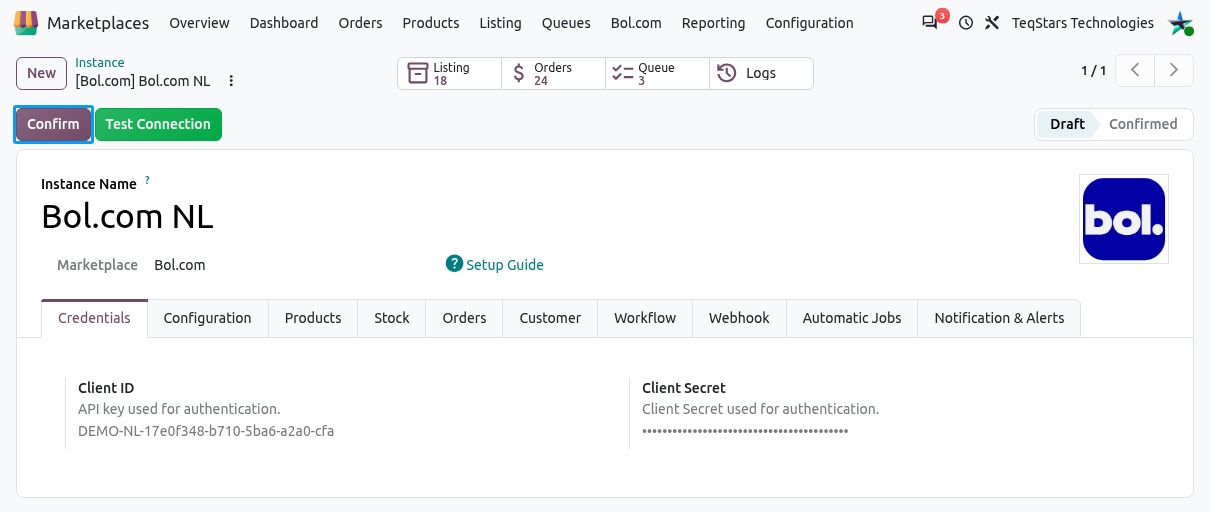Switch to the Configuration tab in form
The image size is (1210, 512).
click(x=207, y=318)
